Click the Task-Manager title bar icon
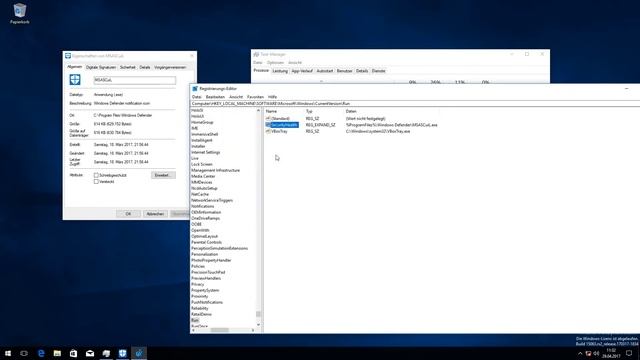Viewport: 640px width, 360px height. [256, 54]
